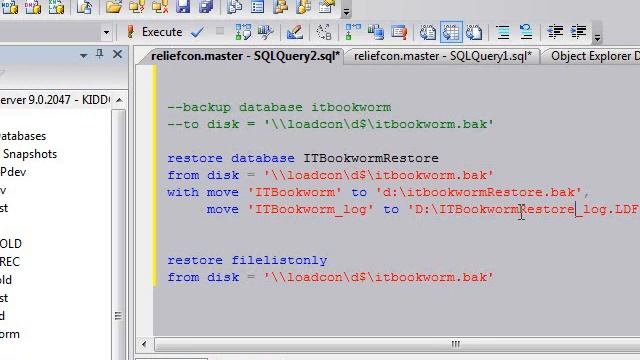Click the Save All icon
640x360 pixels.
[206, 7]
